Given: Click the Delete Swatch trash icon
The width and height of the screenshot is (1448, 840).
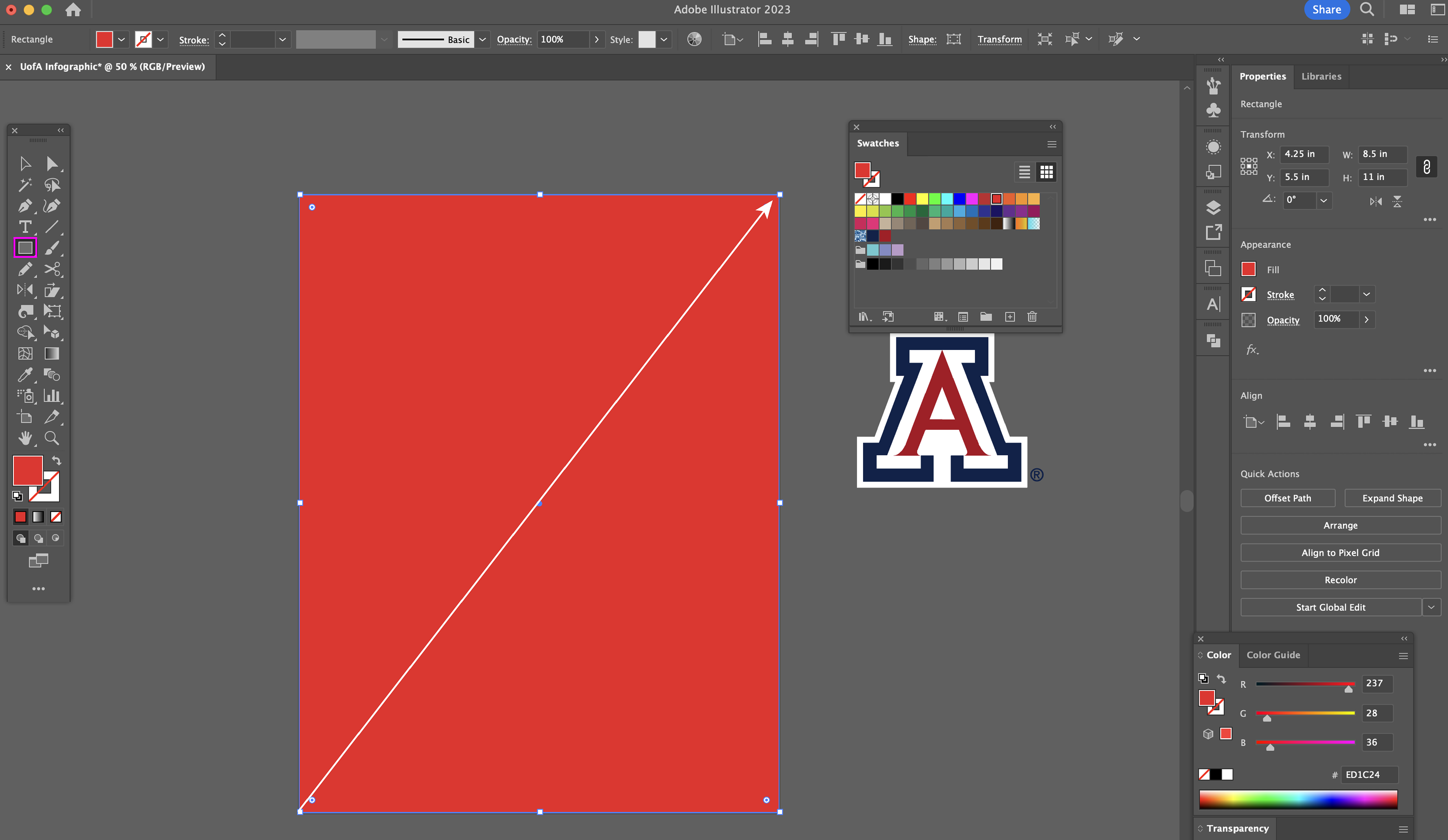Looking at the screenshot, I should pyautogui.click(x=1032, y=317).
